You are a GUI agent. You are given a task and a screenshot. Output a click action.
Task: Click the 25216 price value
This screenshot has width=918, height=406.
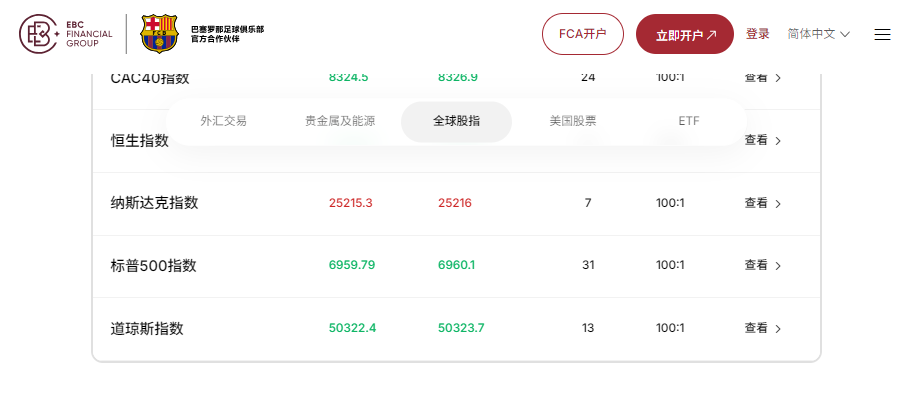pos(455,203)
